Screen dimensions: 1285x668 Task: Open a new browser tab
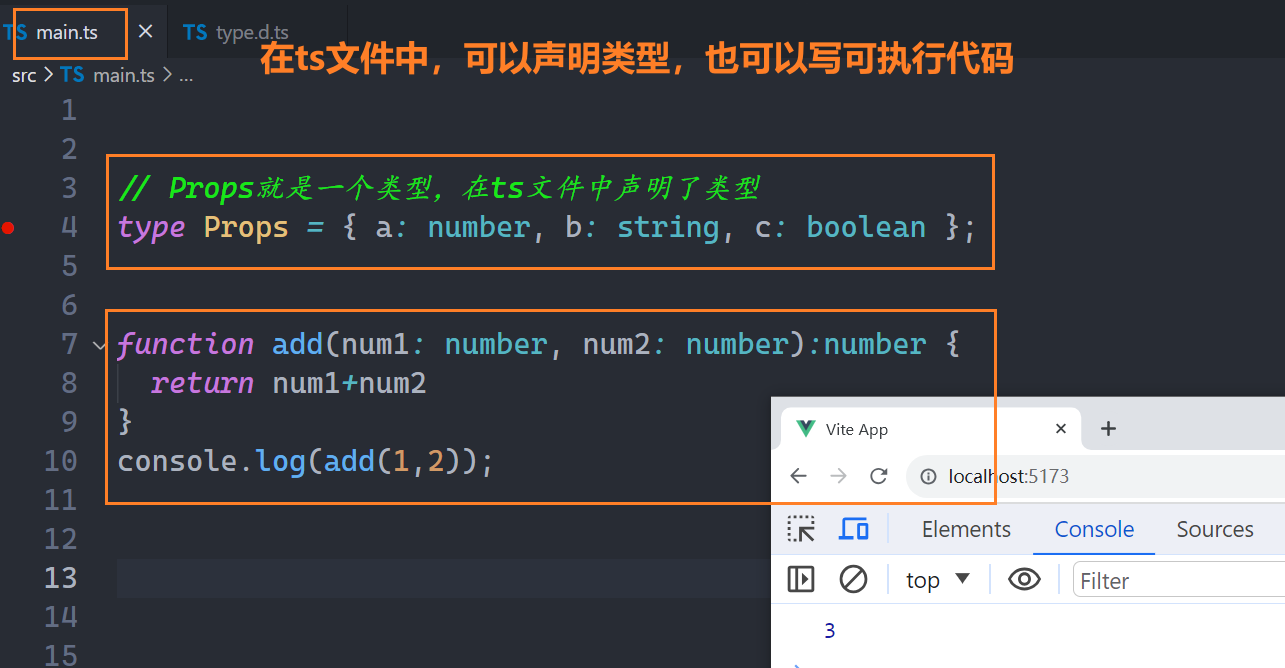[1107, 429]
